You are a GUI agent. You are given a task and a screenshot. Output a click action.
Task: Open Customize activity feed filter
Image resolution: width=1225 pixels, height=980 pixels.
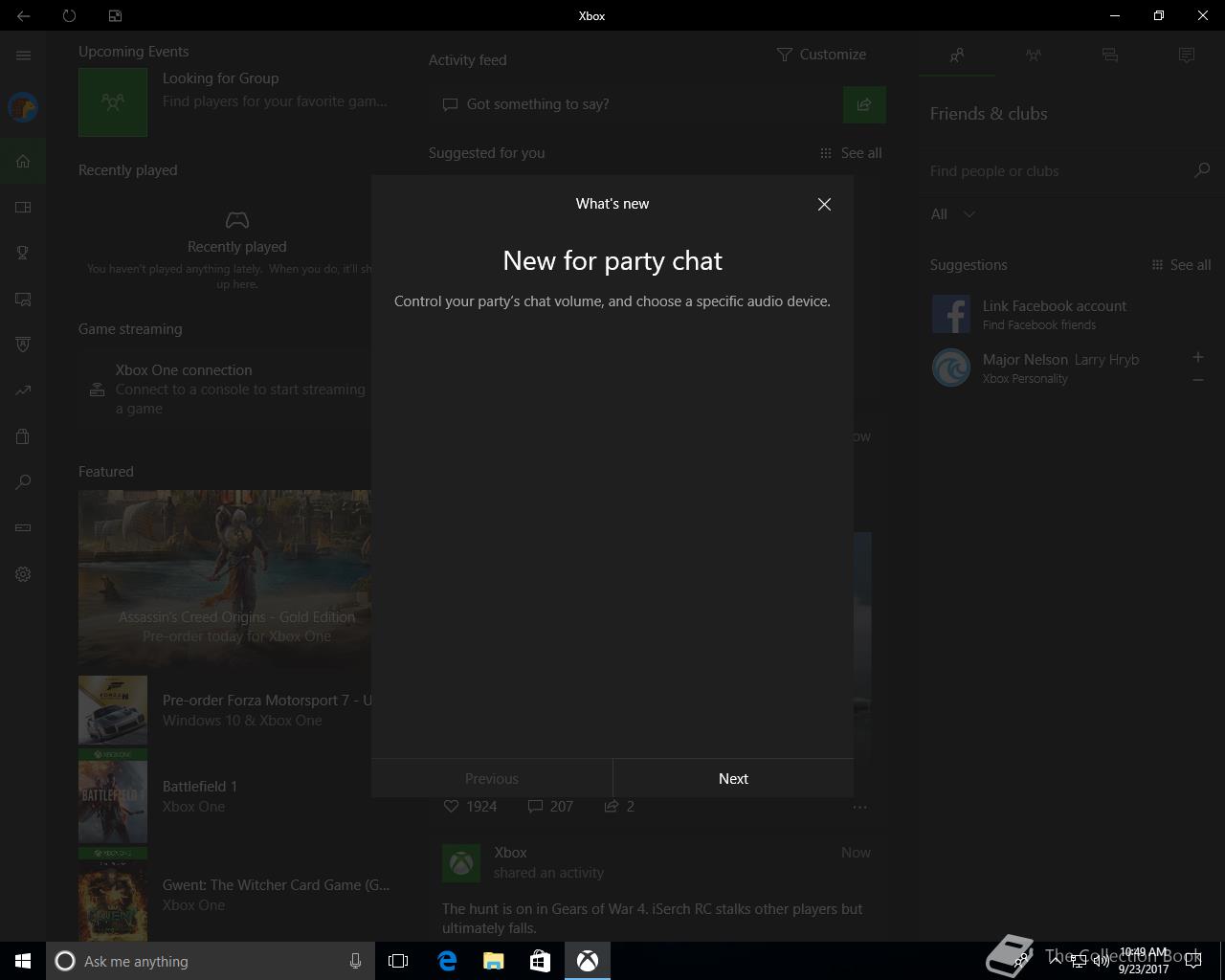tap(821, 55)
